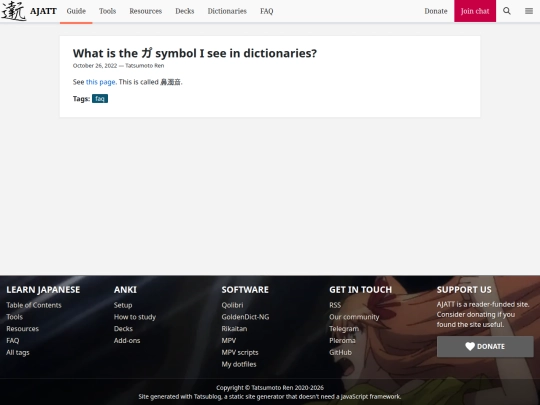Open All tags footer link
Screen dimensions: 540x405
(x=18, y=352)
